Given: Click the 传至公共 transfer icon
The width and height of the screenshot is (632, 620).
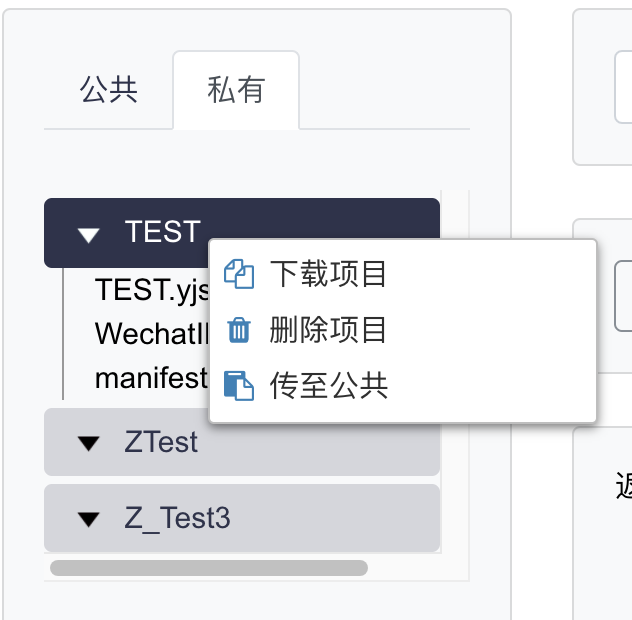Looking at the screenshot, I should tap(238, 386).
